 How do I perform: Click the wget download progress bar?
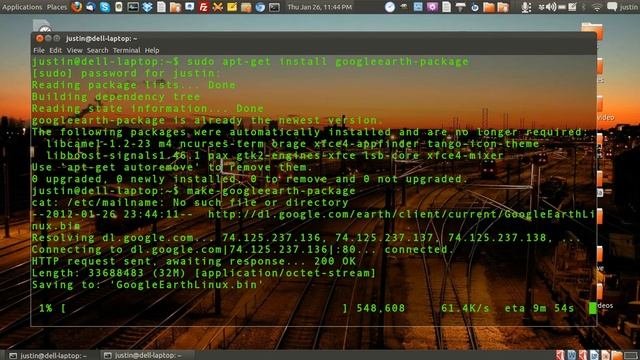tap(205, 309)
